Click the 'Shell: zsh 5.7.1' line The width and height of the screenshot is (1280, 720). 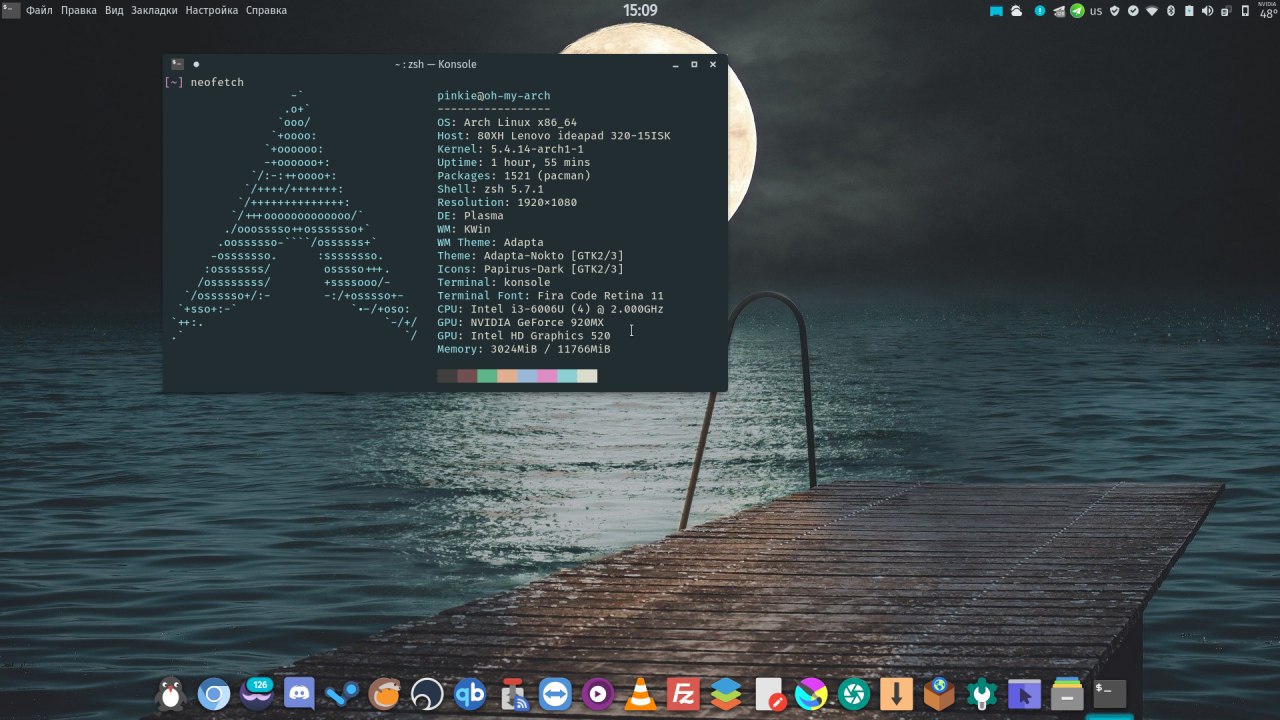pyautogui.click(x=490, y=189)
